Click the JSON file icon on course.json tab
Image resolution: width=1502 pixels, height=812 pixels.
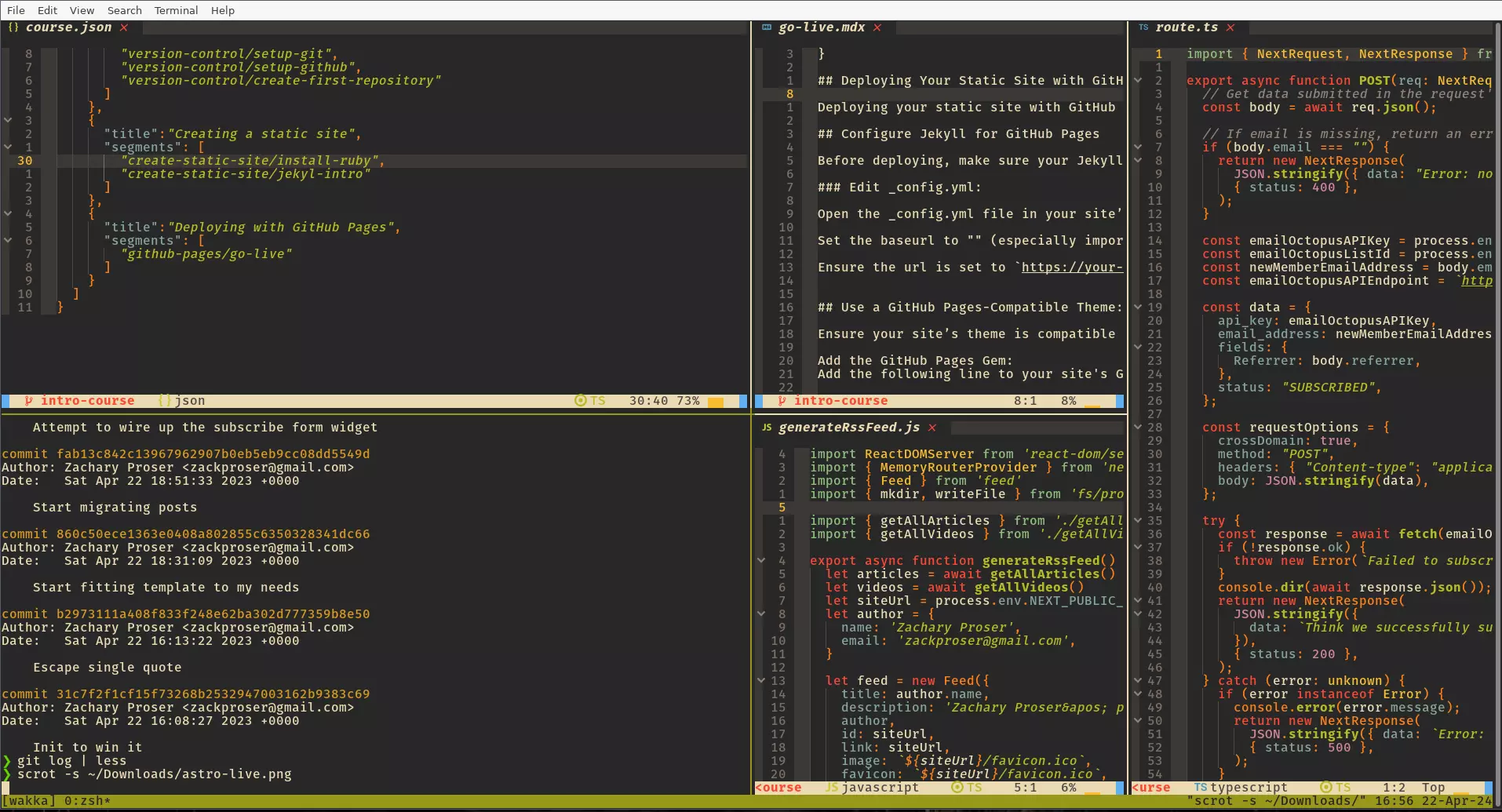[x=12, y=27]
